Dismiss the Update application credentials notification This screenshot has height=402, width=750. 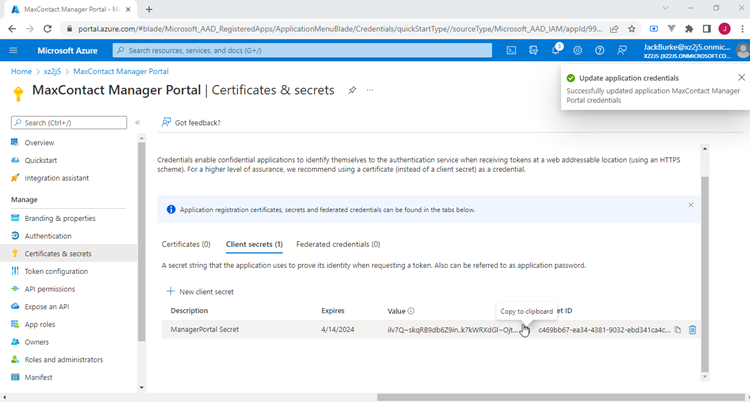click(x=741, y=78)
